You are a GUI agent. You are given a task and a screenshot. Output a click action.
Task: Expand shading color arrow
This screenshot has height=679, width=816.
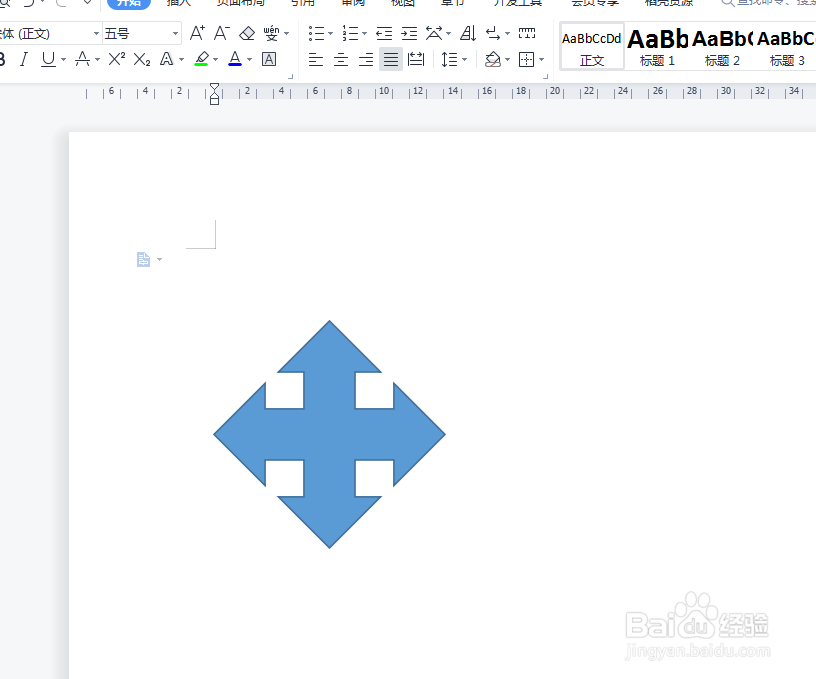click(507, 60)
